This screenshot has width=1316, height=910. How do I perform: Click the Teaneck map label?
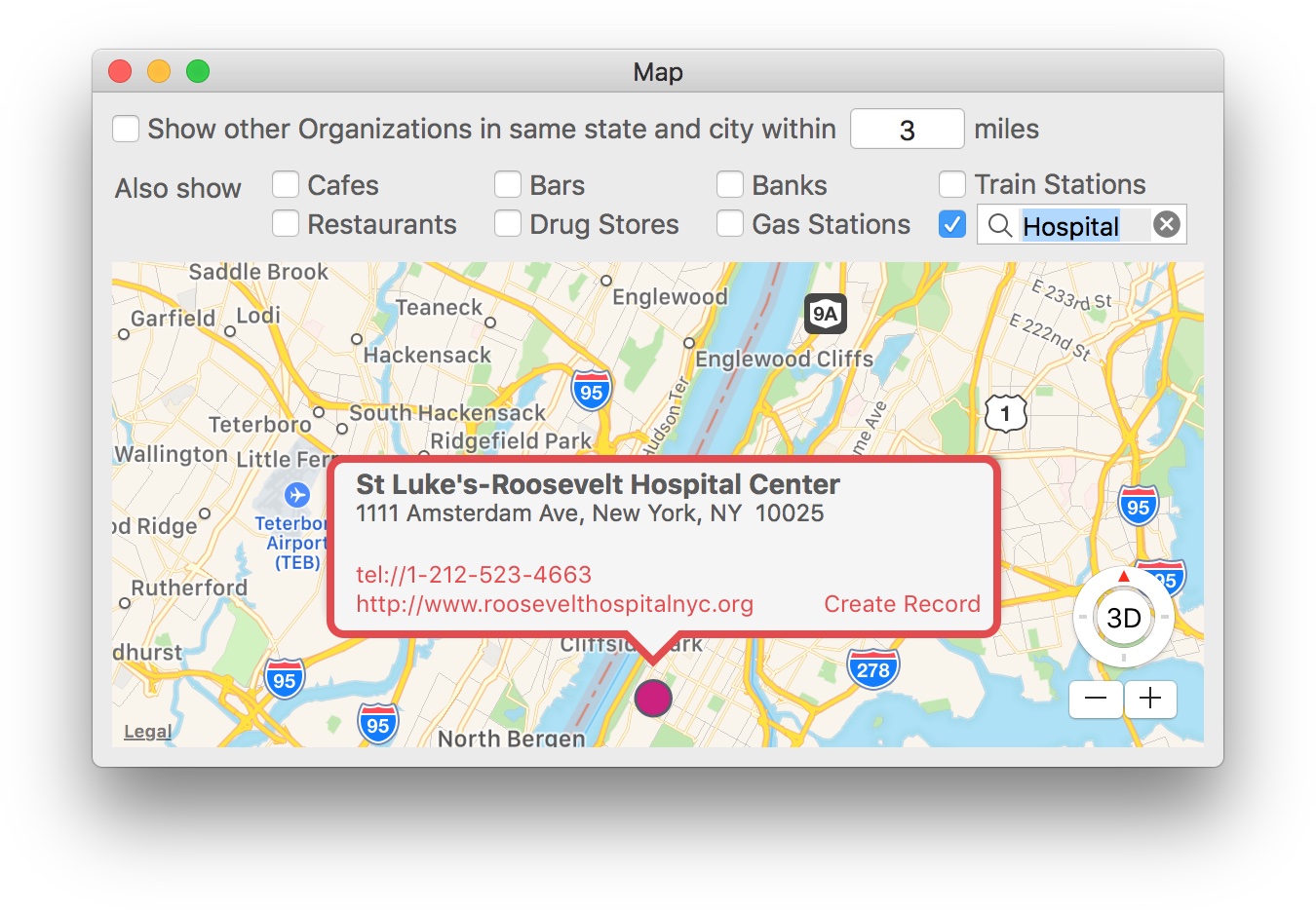tap(439, 308)
